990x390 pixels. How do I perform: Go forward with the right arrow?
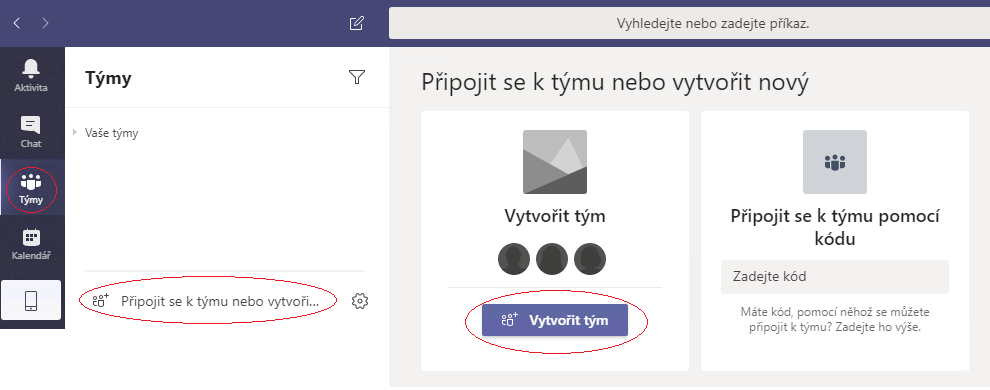(x=45, y=23)
